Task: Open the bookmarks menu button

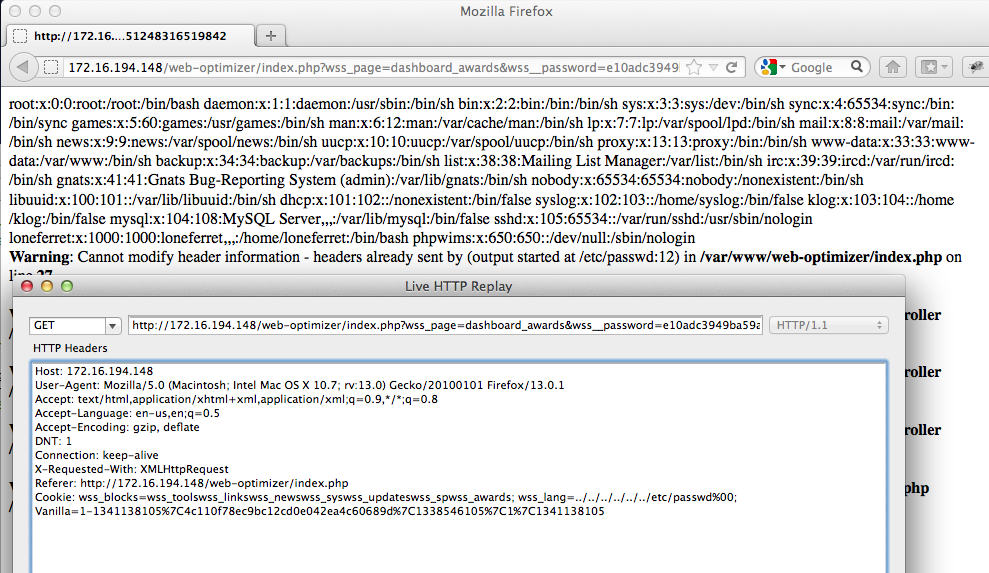Action: [x=934, y=67]
